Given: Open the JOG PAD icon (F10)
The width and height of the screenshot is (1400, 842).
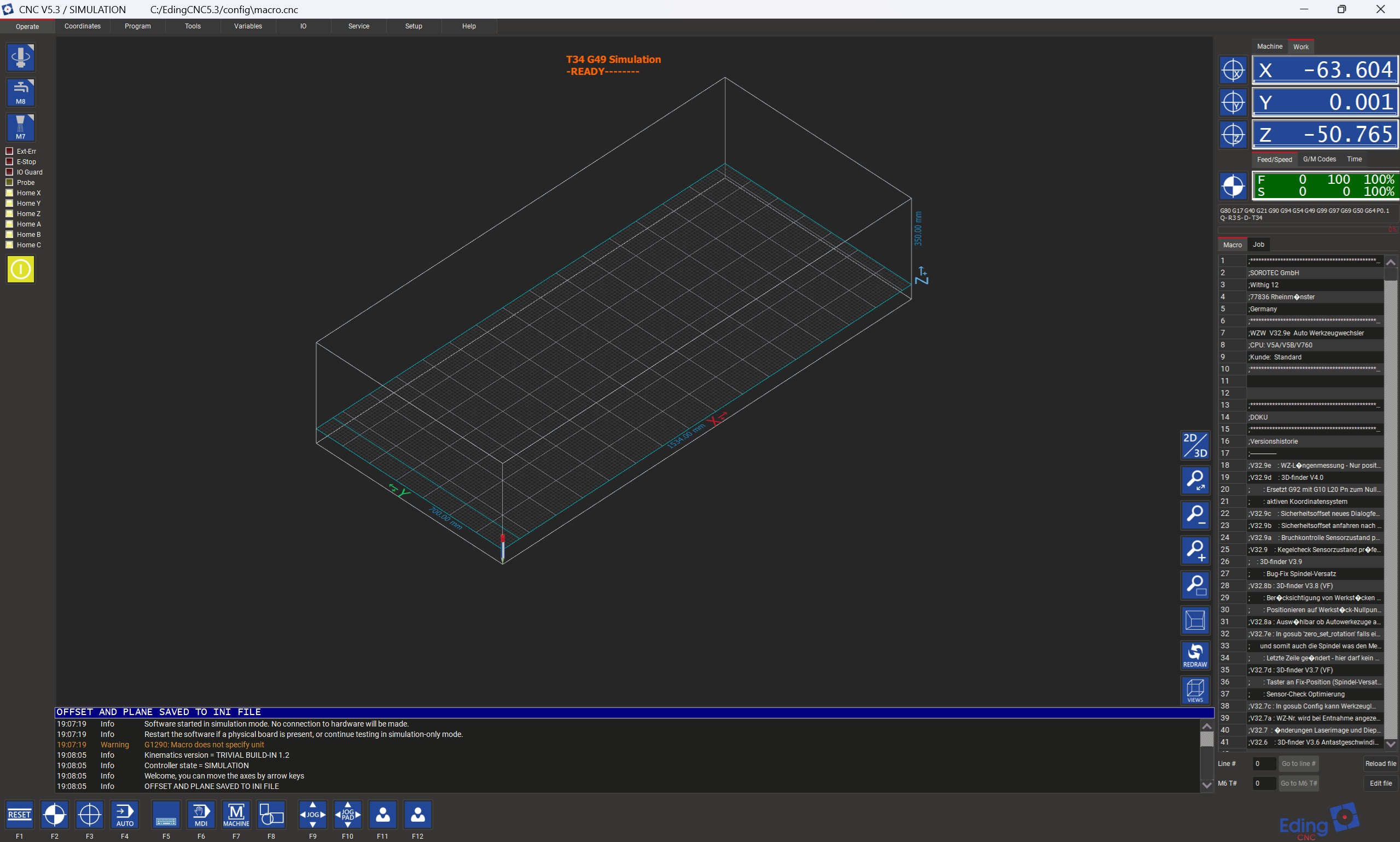Looking at the screenshot, I should [x=347, y=814].
